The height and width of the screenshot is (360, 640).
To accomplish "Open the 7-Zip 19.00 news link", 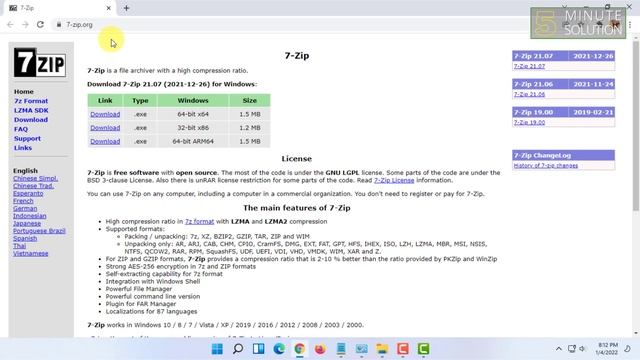I will (529, 122).
